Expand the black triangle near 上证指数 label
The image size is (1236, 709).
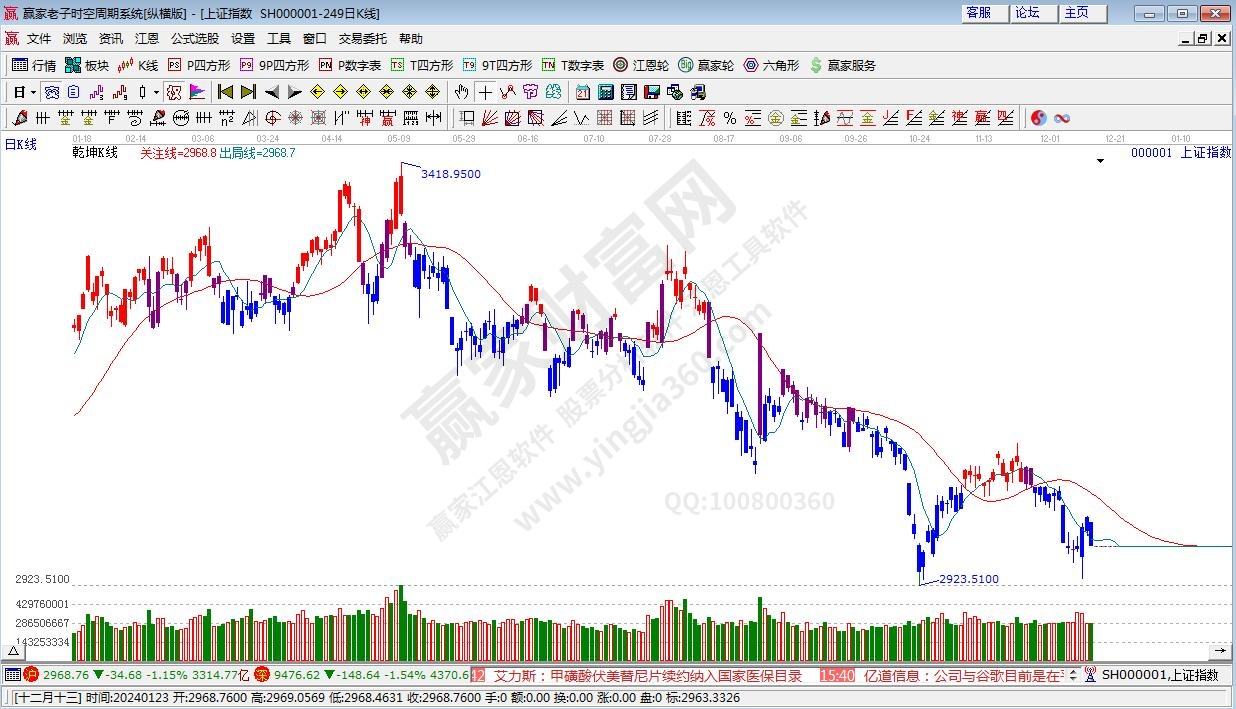point(1100,160)
